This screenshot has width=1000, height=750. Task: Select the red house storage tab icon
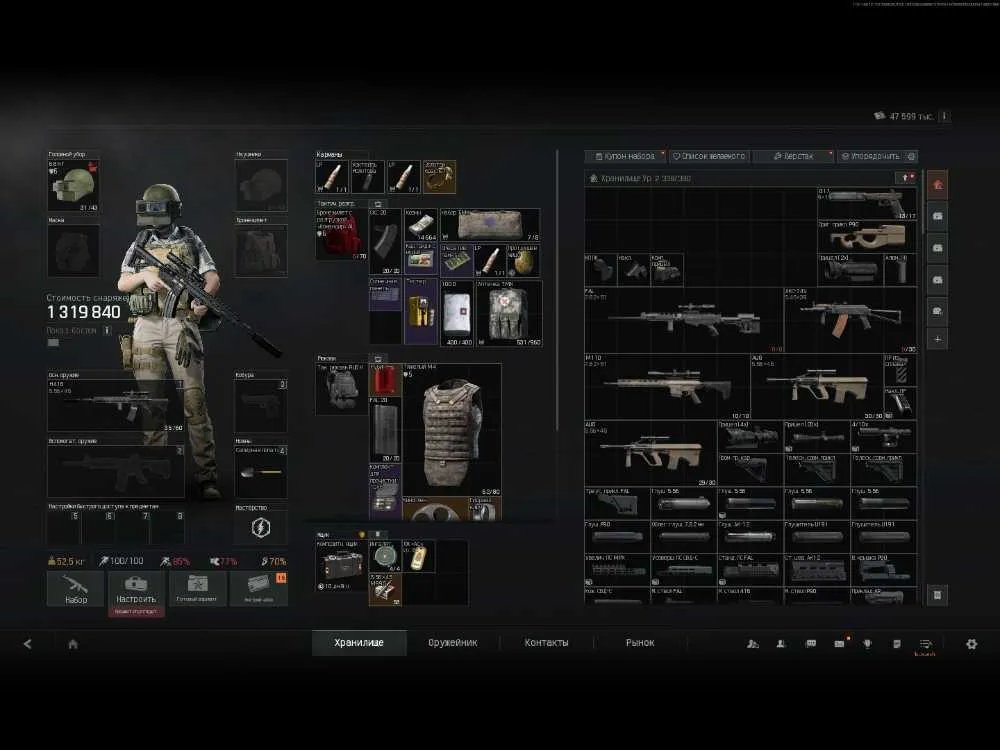coord(937,185)
